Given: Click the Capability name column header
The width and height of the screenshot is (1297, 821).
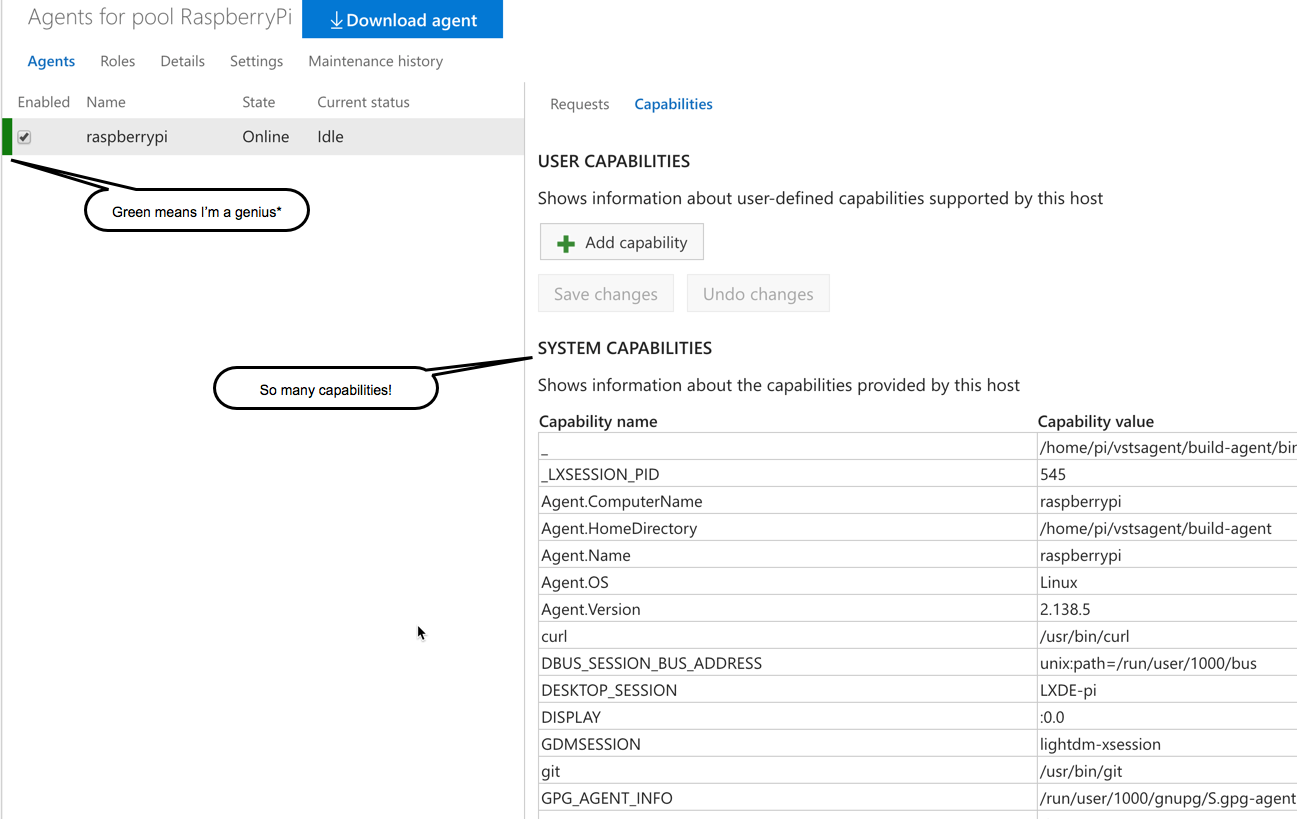Looking at the screenshot, I should point(598,421).
